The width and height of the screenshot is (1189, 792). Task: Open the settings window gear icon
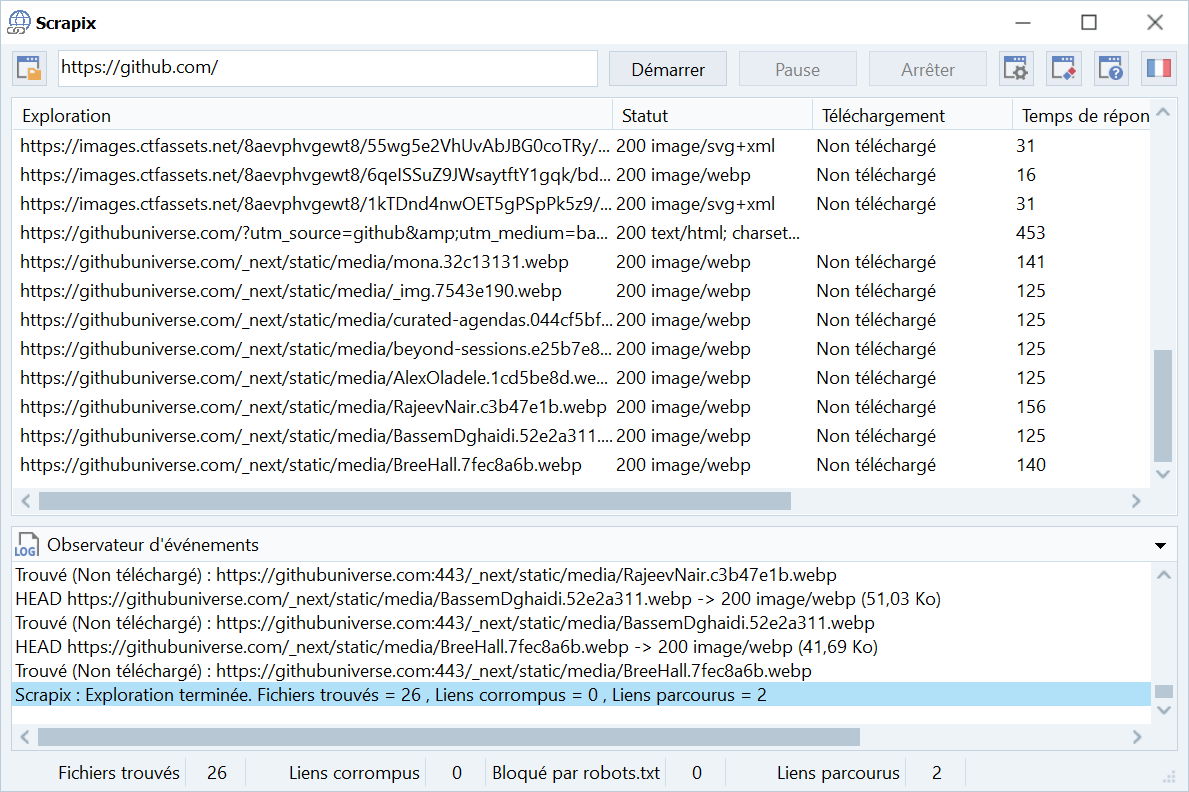(1015, 69)
